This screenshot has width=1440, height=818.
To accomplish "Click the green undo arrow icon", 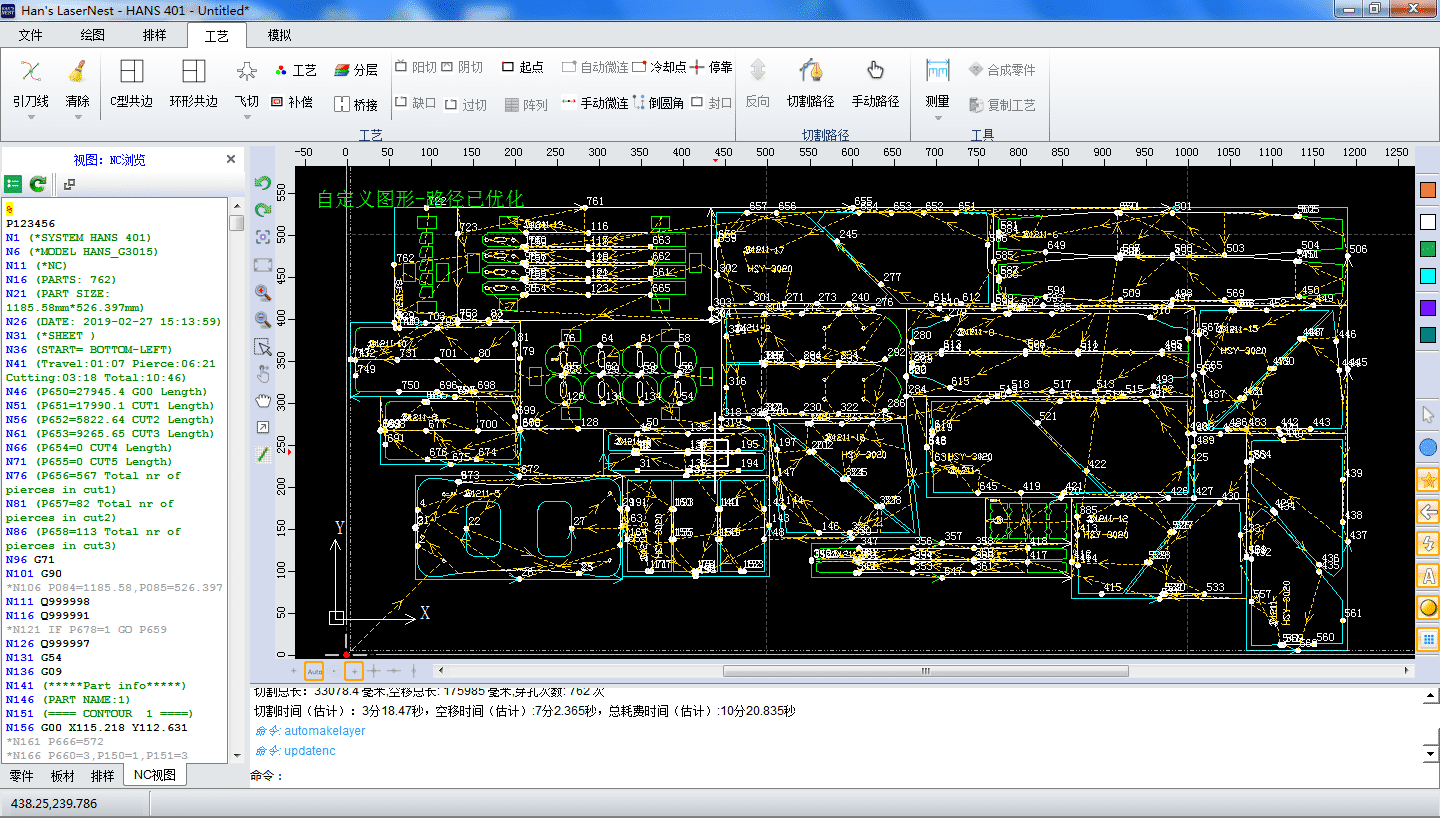I will point(263,183).
